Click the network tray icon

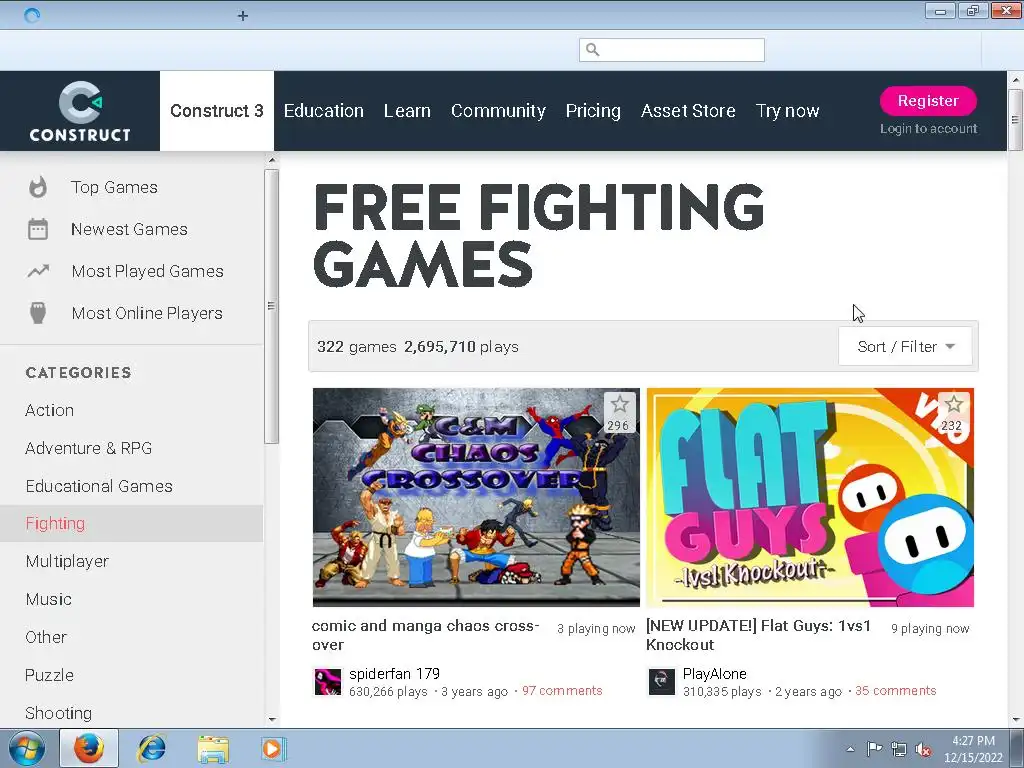coord(899,750)
